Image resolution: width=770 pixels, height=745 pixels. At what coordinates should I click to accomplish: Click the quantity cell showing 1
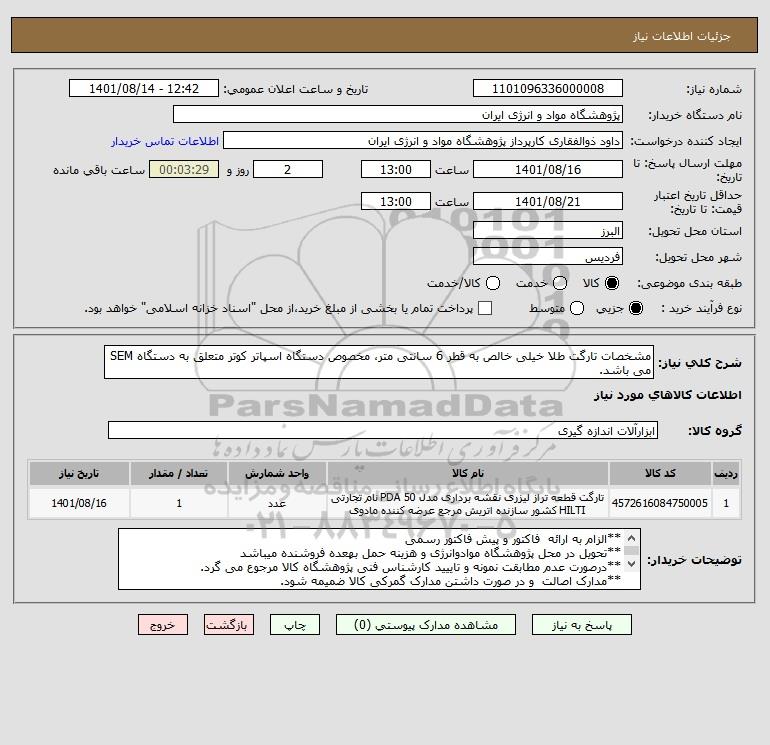coord(179,503)
